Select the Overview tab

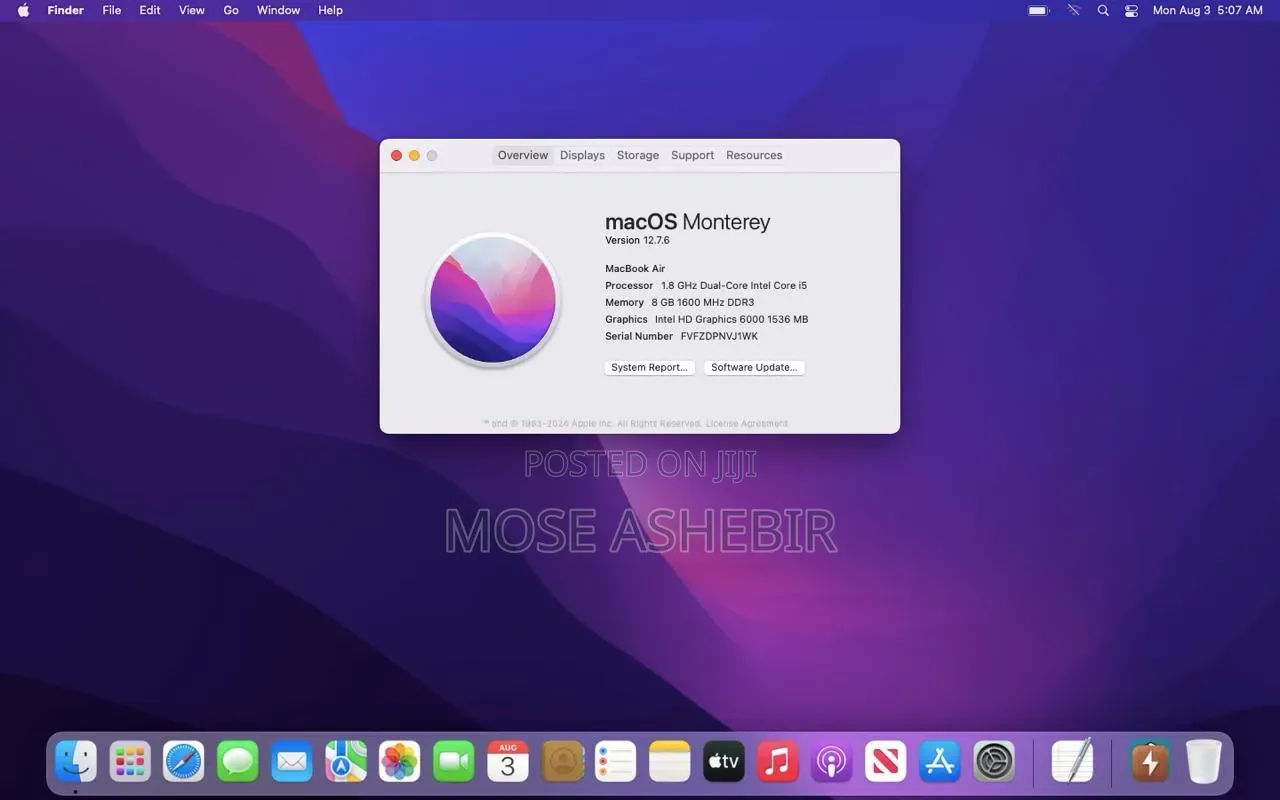point(523,155)
